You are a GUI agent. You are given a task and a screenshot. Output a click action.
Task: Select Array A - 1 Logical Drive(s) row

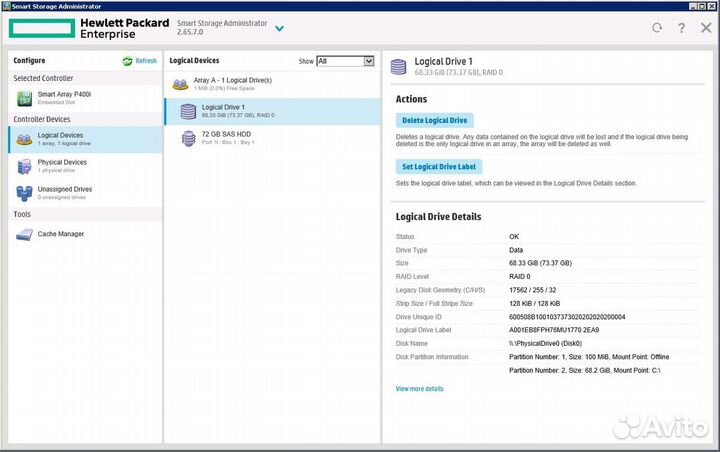tap(273, 84)
